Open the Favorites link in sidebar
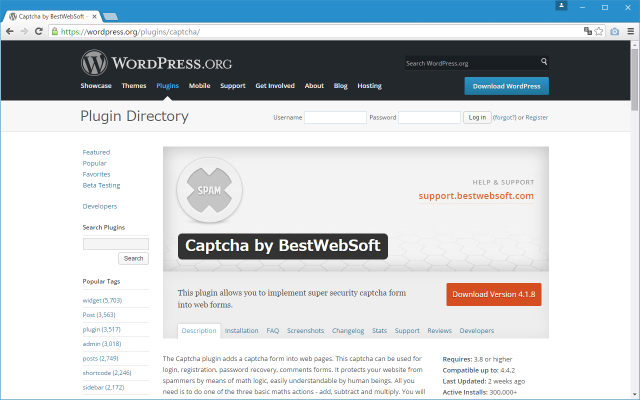 click(96, 174)
